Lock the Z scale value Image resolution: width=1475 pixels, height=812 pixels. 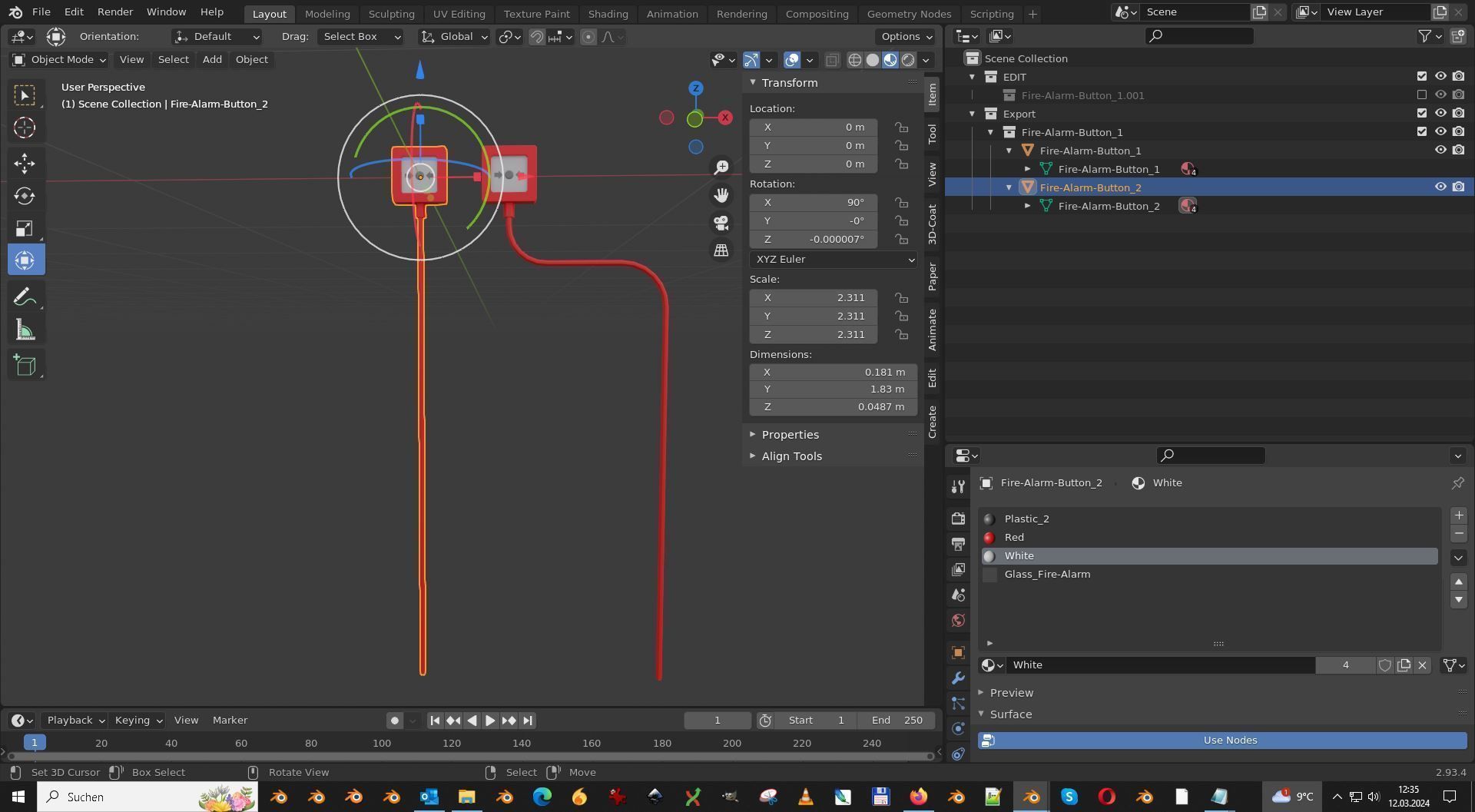click(900, 335)
